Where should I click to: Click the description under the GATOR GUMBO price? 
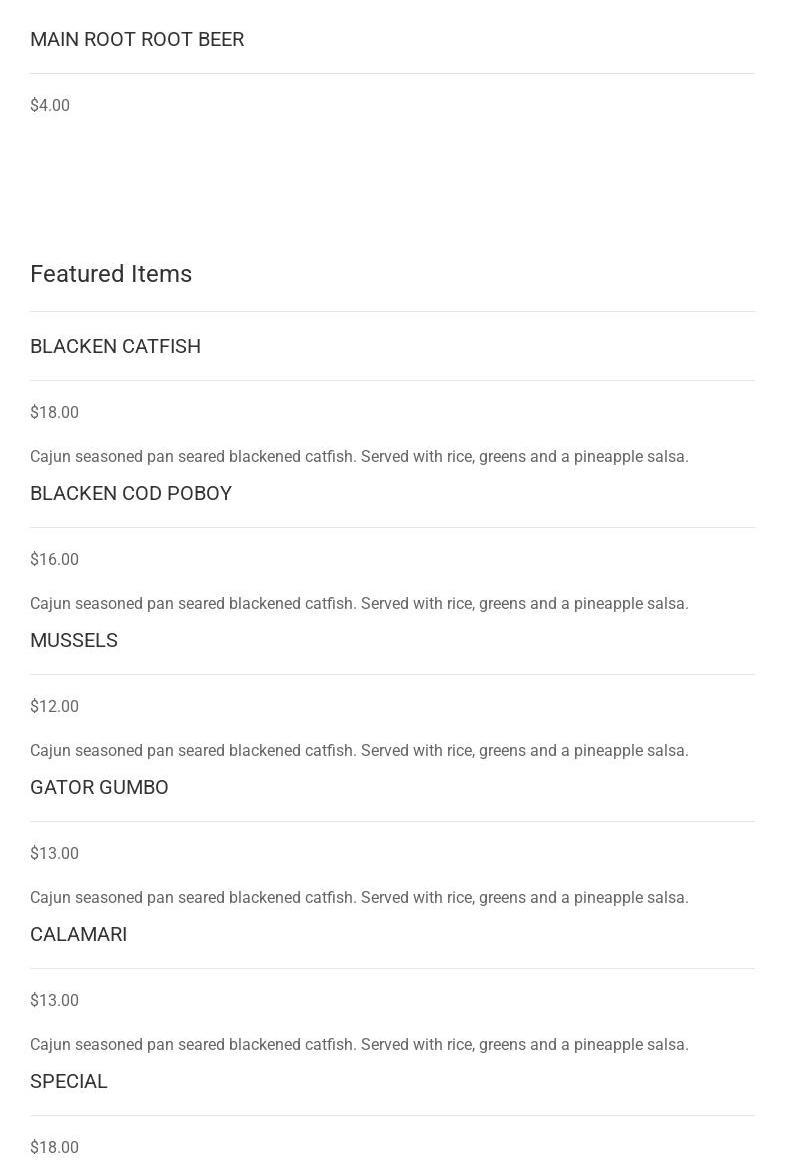[359, 897]
